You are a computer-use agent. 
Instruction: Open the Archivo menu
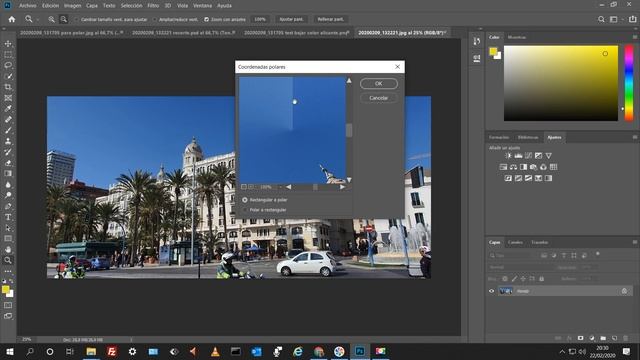(28, 6)
